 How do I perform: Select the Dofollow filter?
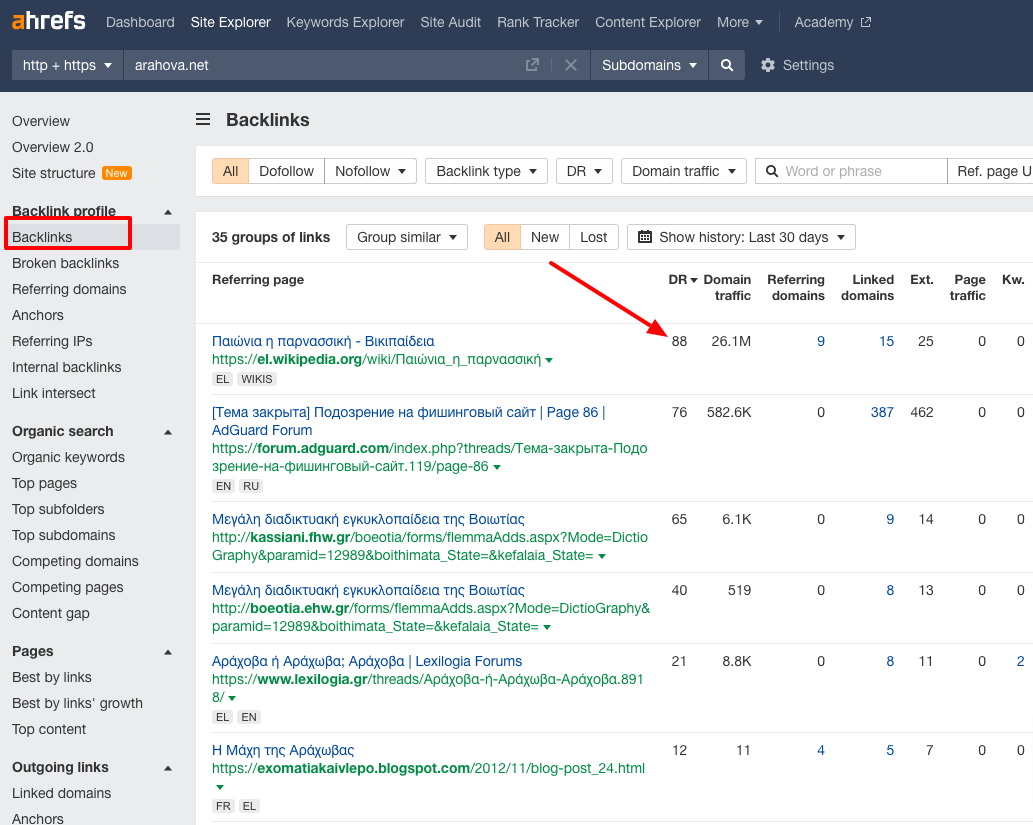pyautogui.click(x=286, y=171)
